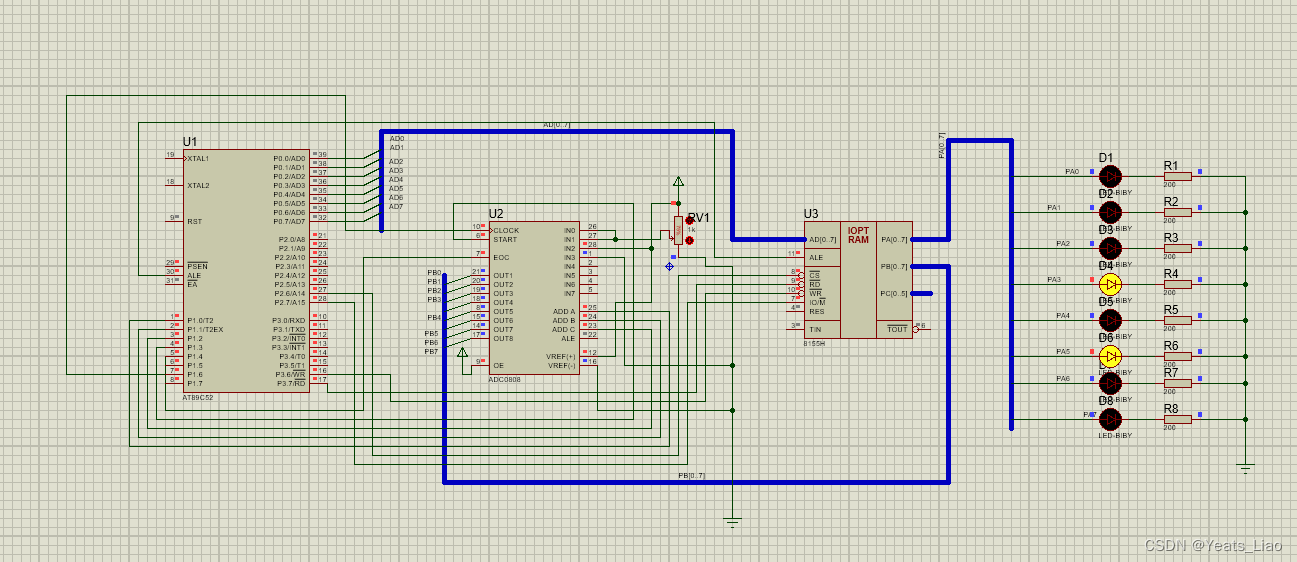Select the RV1 potentiometer body

(678, 230)
